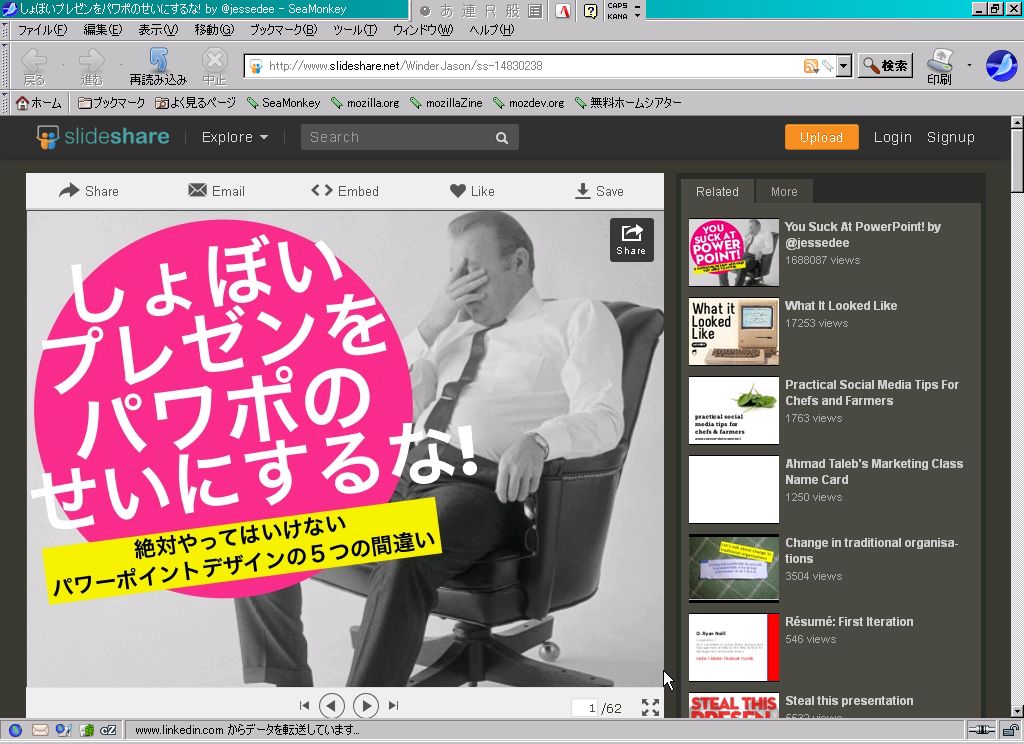The image size is (1024, 744).
Task: Open the 無料ホームシアター bookmark
Action: tap(628, 103)
